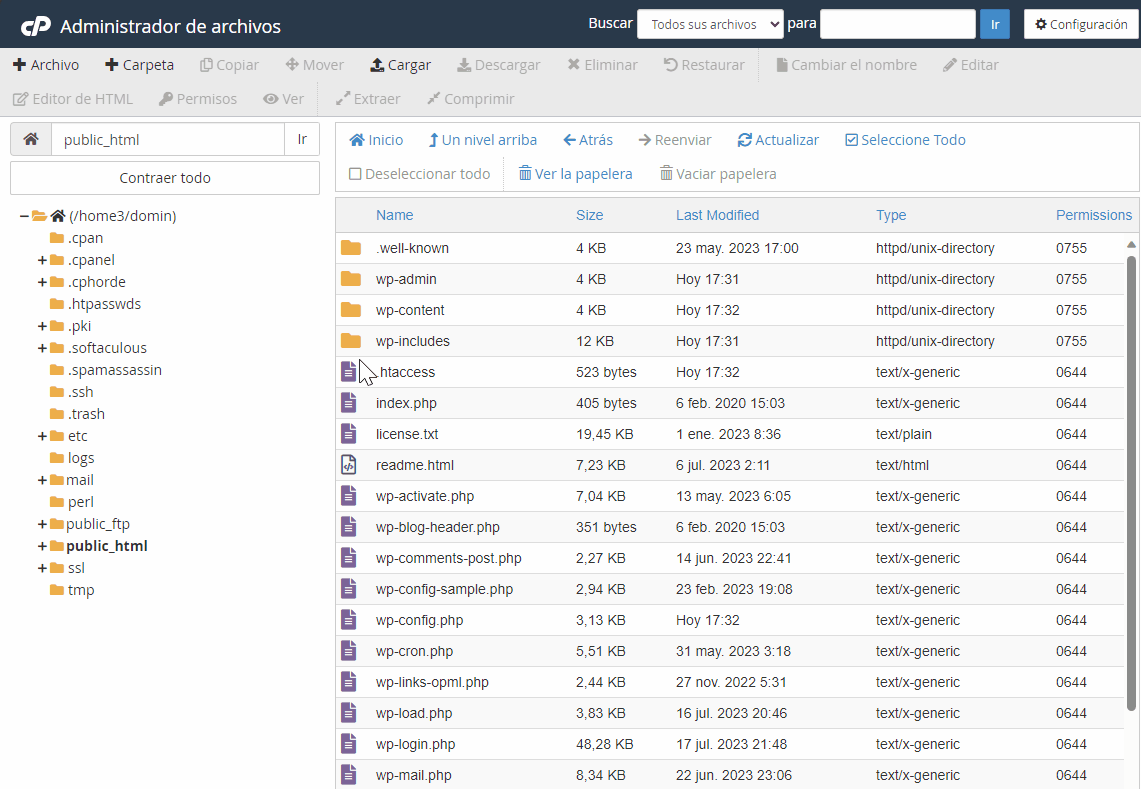Expand the ssl folder in tree
1141x789 pixels.
coord(42,568)
